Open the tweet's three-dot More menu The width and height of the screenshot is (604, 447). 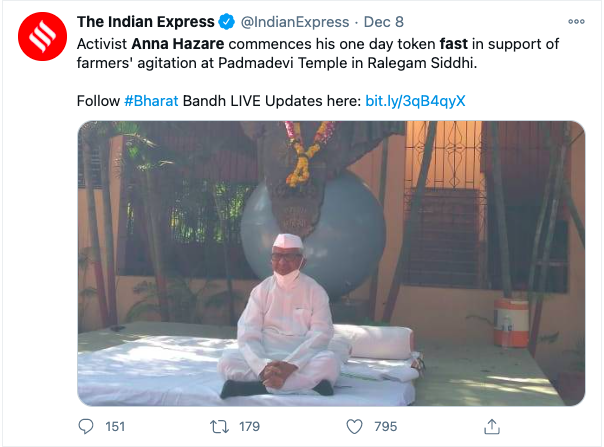coord(576,21)
